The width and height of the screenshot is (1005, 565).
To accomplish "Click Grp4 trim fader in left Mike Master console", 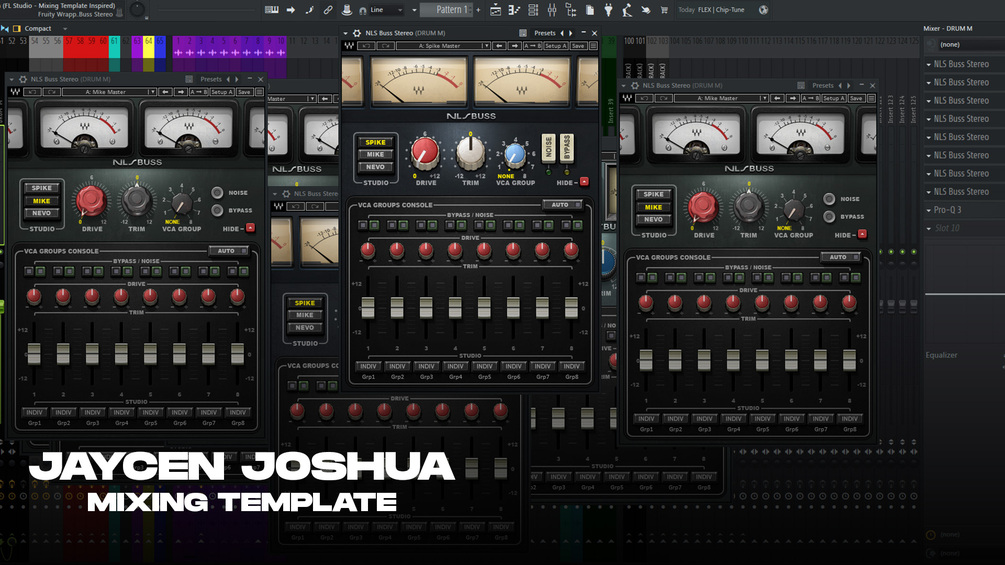I will pyautogui.click(x=121, y=354).
